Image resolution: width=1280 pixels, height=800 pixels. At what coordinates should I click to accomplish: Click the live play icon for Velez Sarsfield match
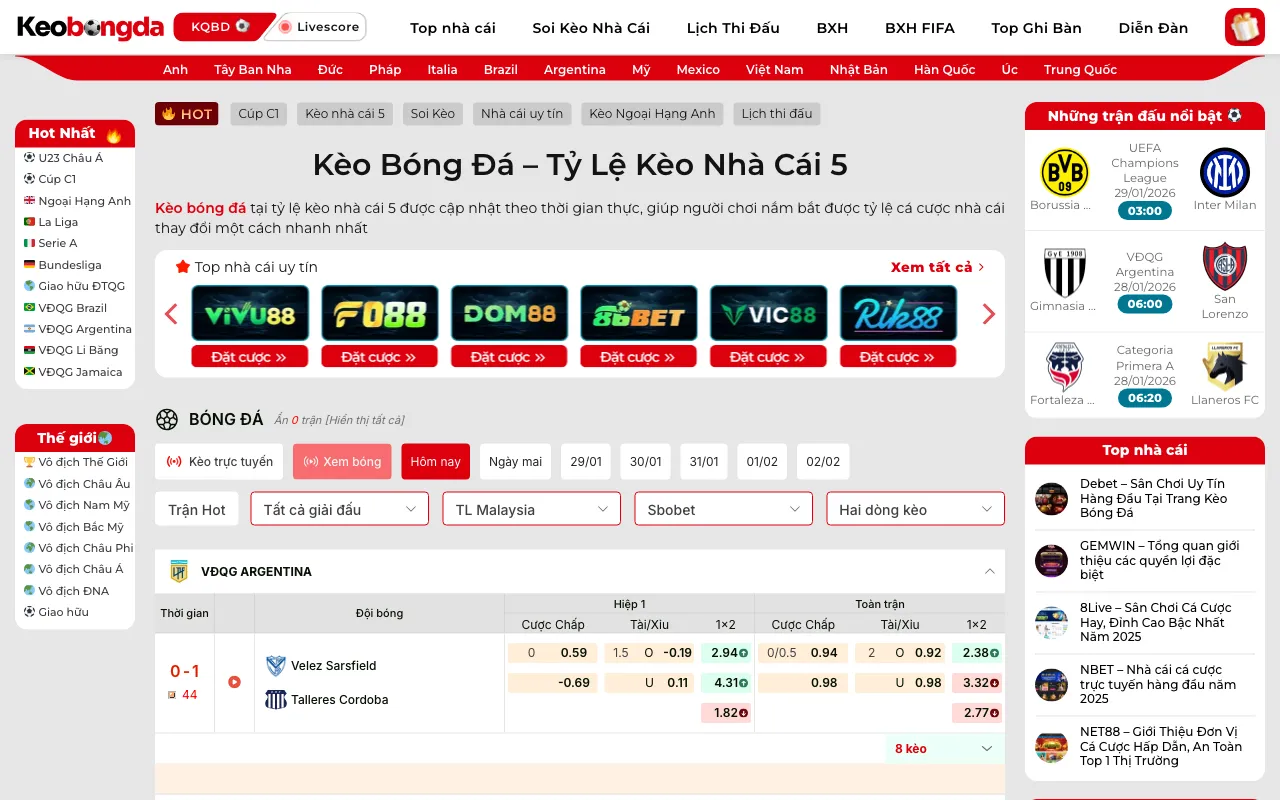tap(234, 682)
